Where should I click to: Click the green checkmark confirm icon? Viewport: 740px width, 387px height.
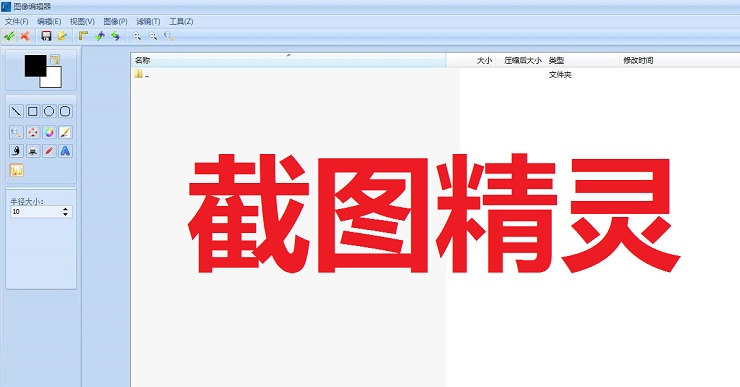9,36
